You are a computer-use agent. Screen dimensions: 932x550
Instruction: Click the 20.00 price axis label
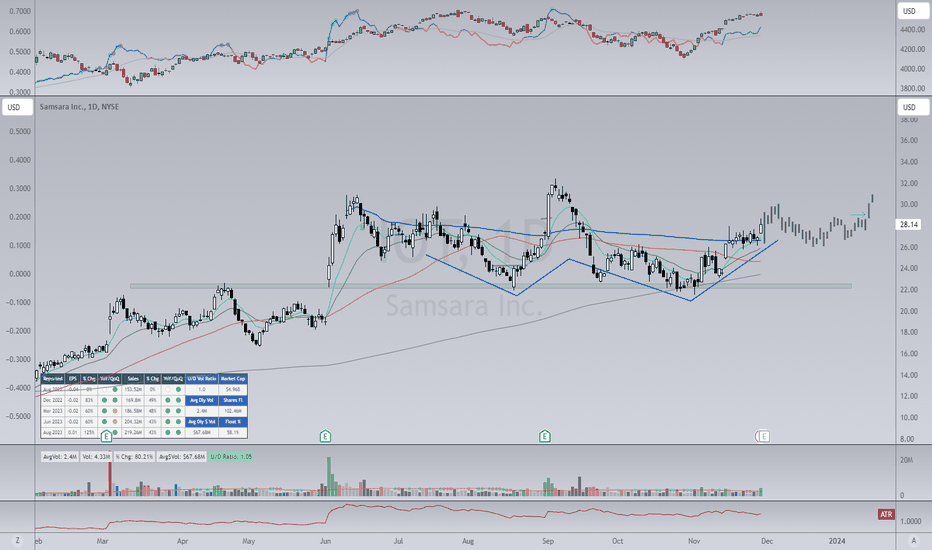pos(908,311)
